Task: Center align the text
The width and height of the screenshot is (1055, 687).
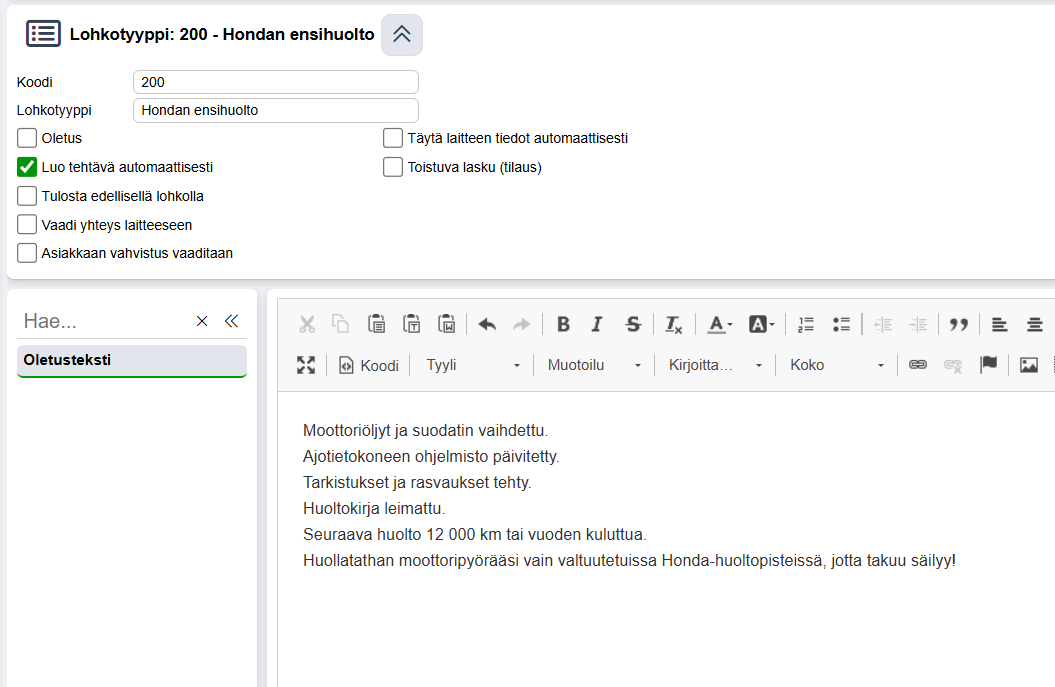Action: [x=1035, y=324]
